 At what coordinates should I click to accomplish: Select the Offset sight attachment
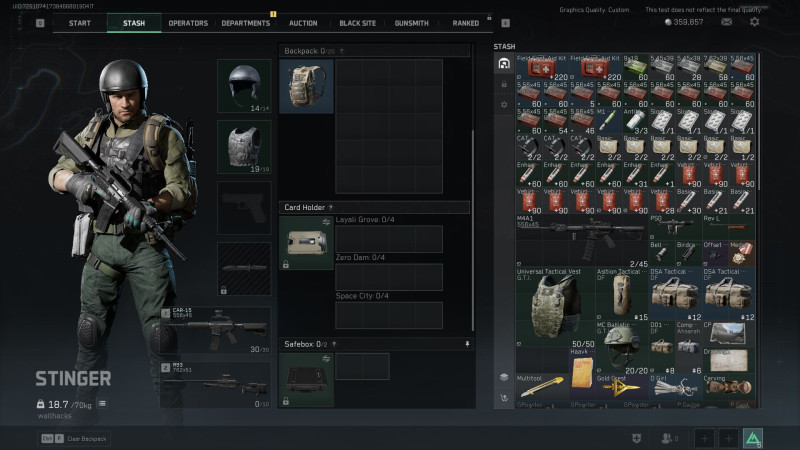(715, 254)
